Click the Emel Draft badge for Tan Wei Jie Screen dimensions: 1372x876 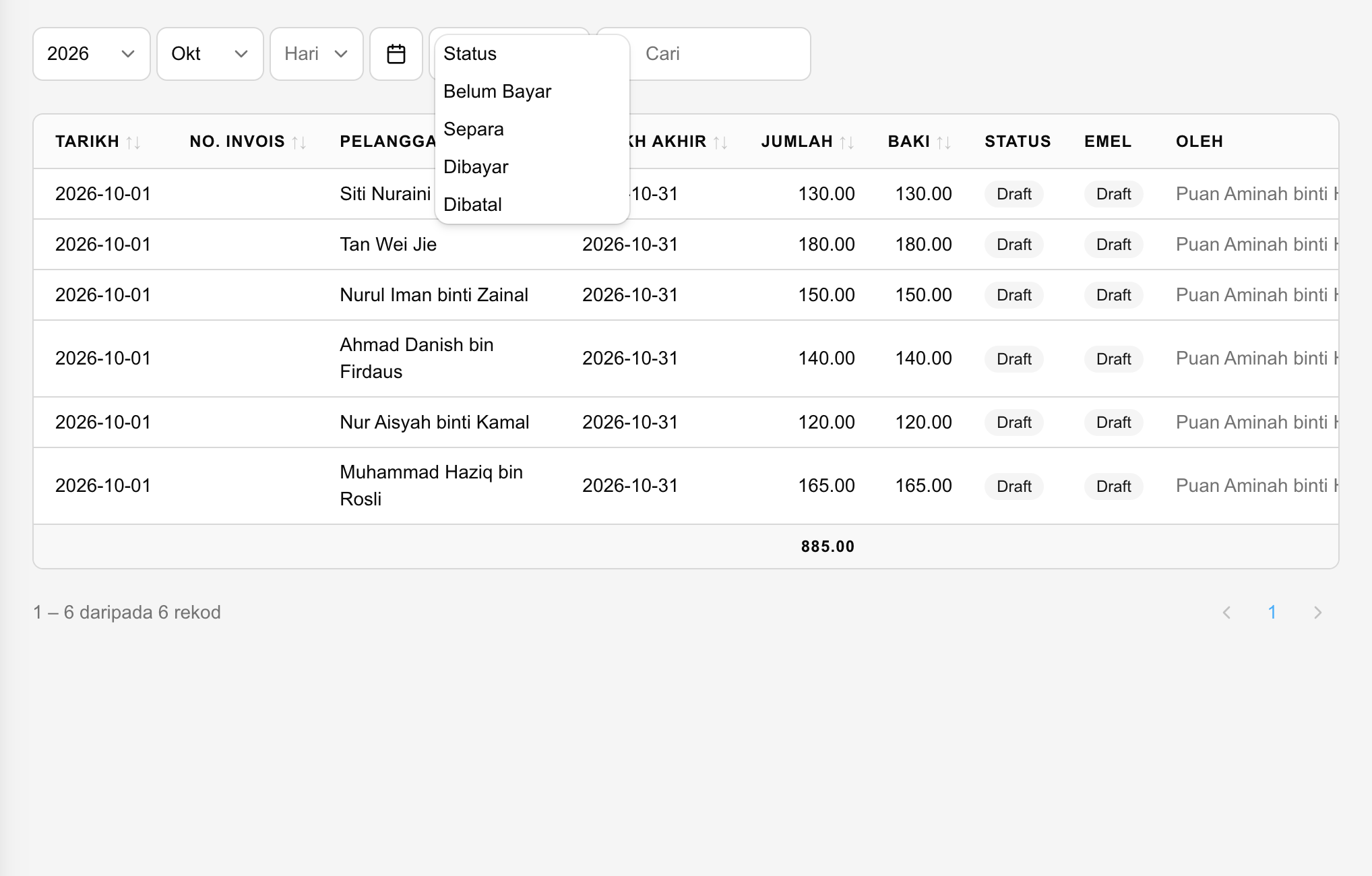[1114, 245]
